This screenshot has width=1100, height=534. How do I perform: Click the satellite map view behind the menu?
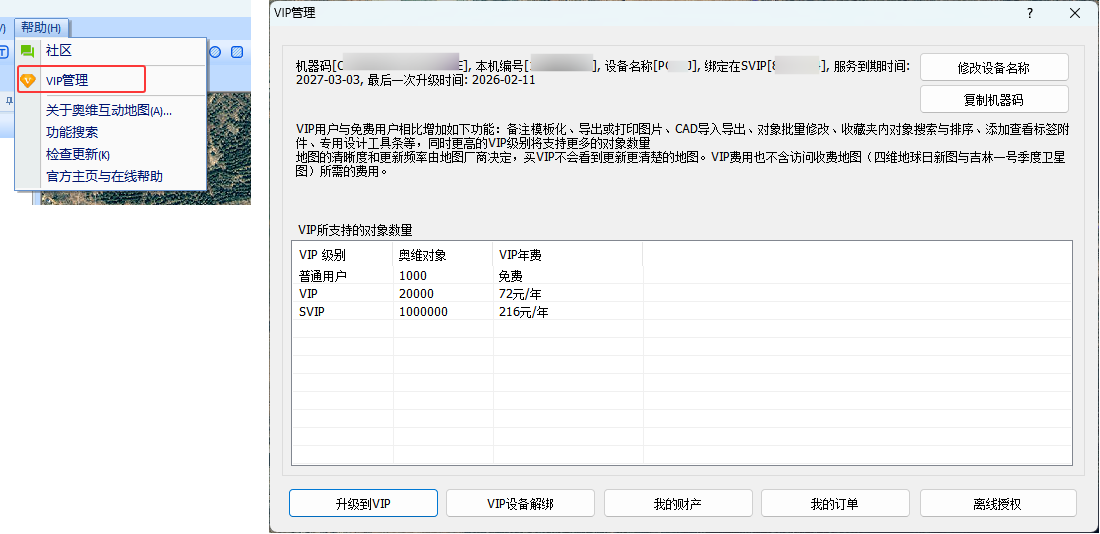click(229, 147)
